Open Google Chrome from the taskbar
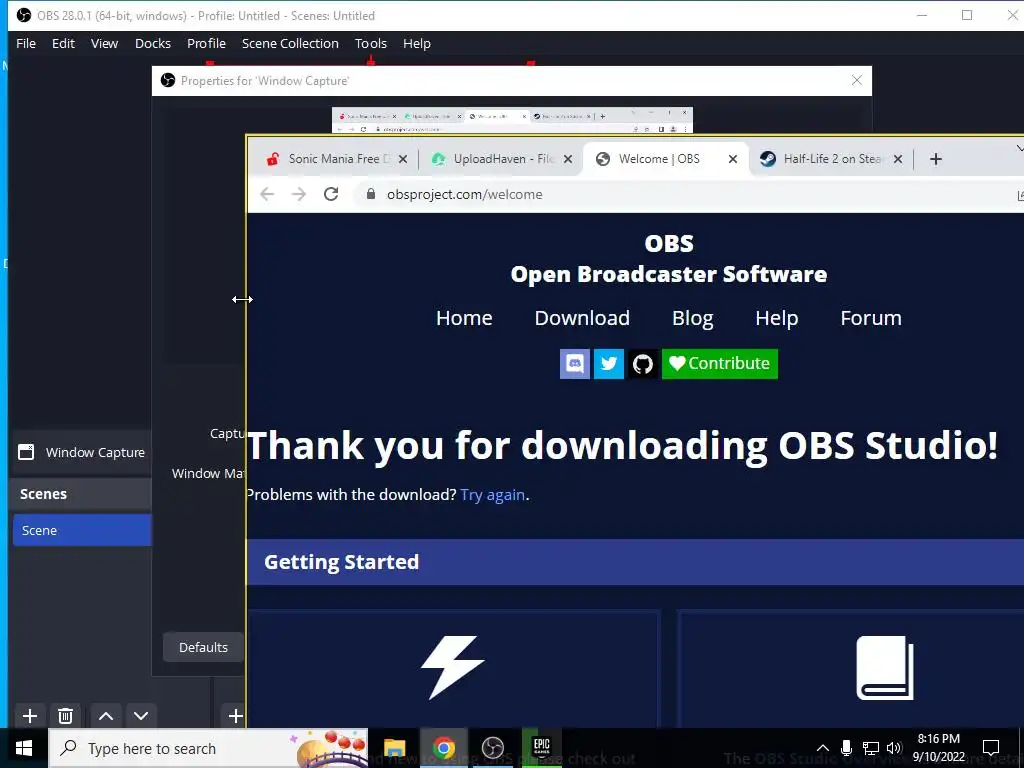Viewport: 1024px width, 768px height. click(443, 748)
